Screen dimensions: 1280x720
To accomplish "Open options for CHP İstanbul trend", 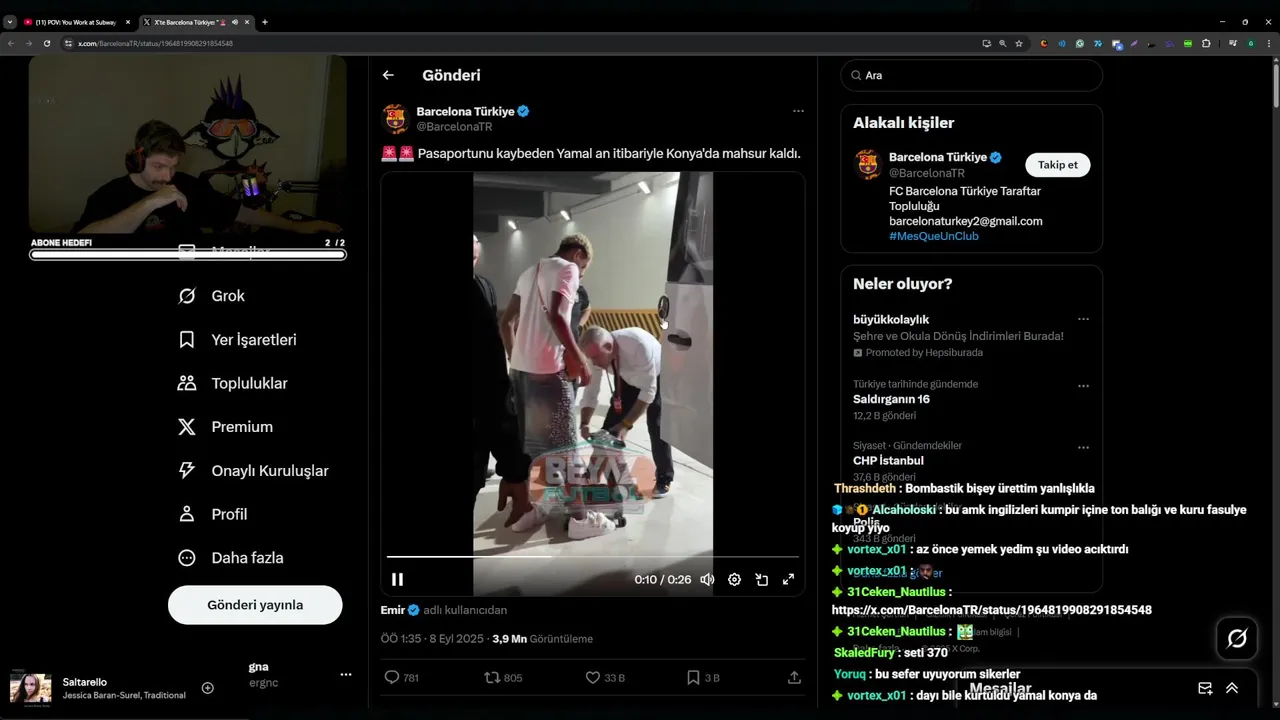I will pos(1083,447).
